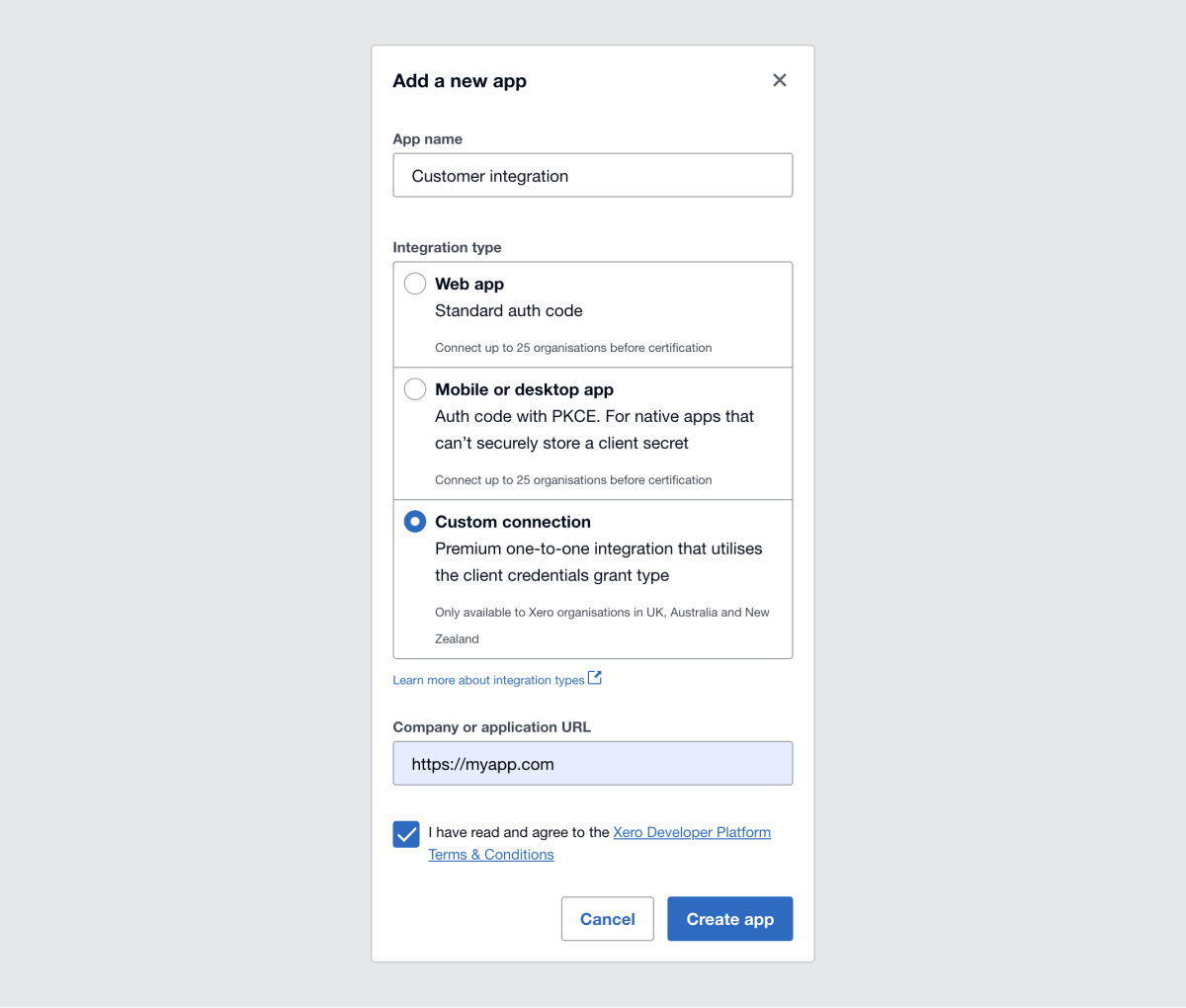Select the text Customer integration in App name
Viewport: 1186px width, 1008px height.
[x=489, y=175]
